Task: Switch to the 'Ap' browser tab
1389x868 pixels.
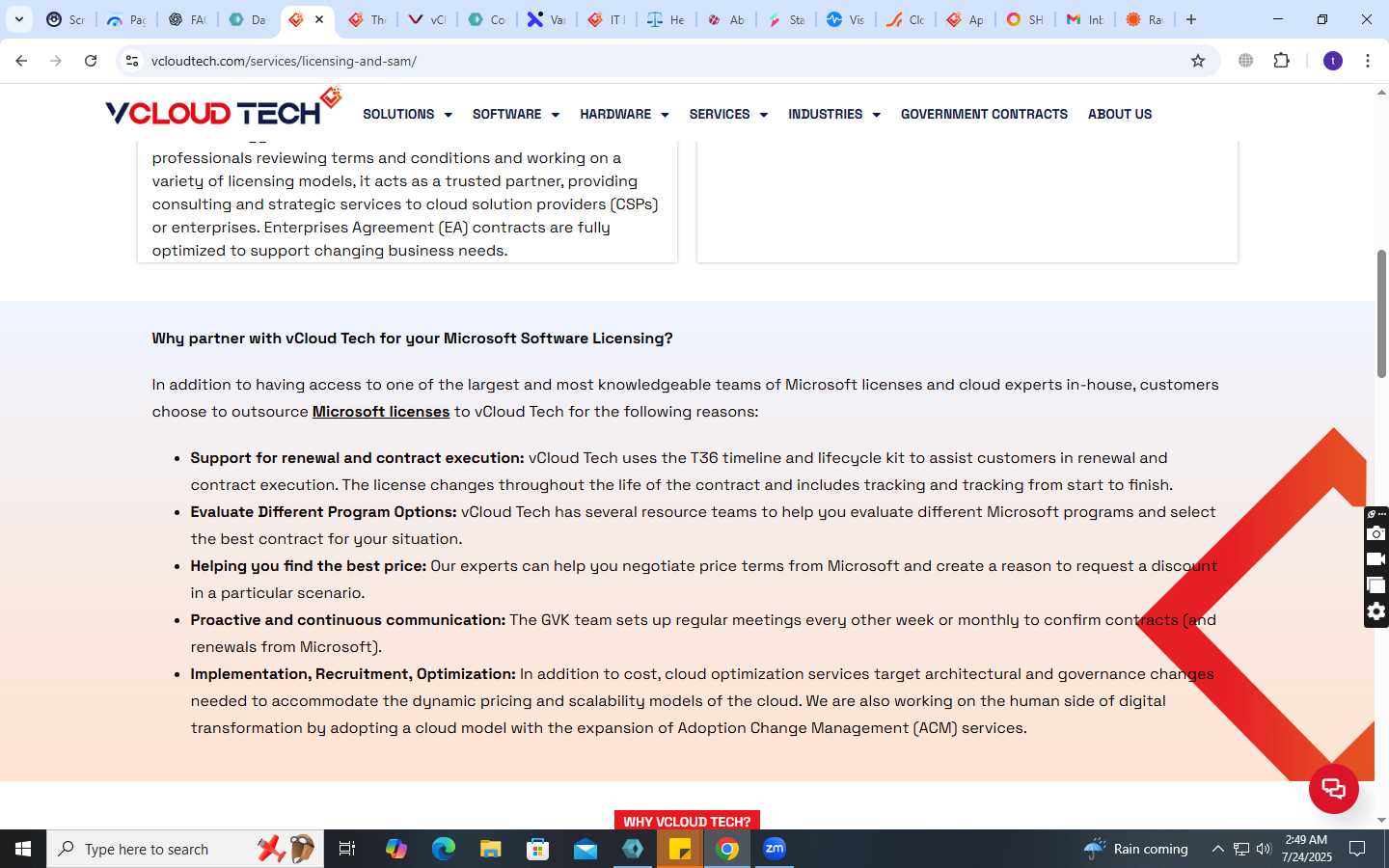Action: (x=965, y=19)
